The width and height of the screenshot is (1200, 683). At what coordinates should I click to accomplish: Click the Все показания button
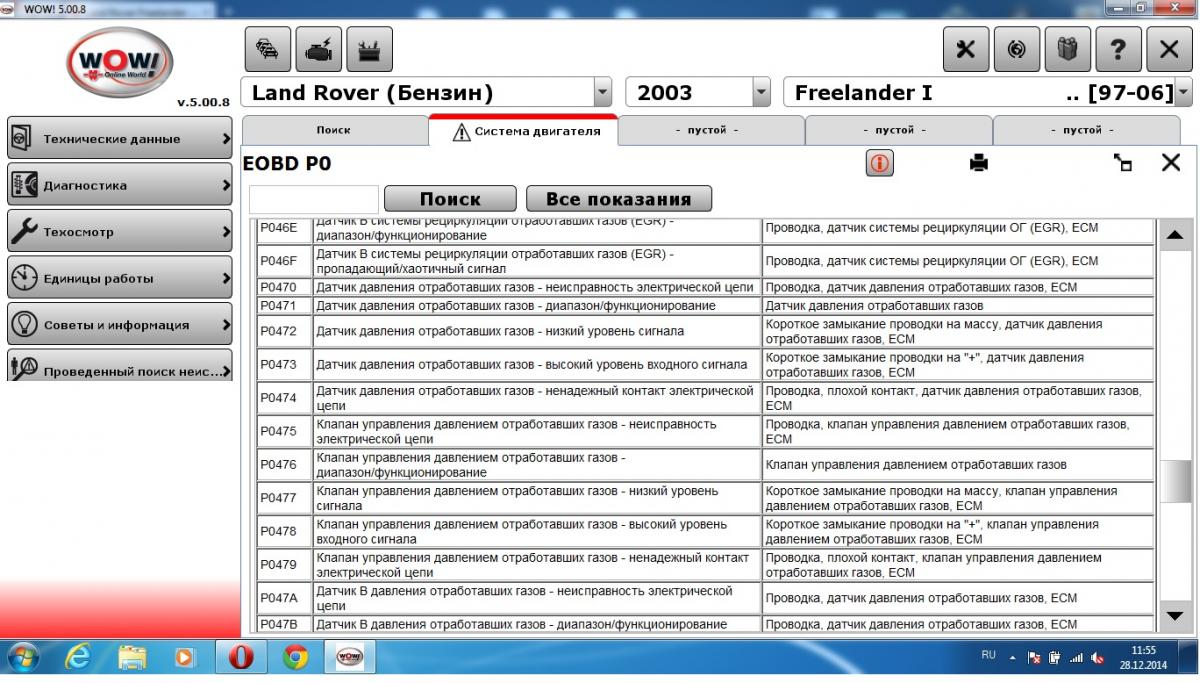618,198
